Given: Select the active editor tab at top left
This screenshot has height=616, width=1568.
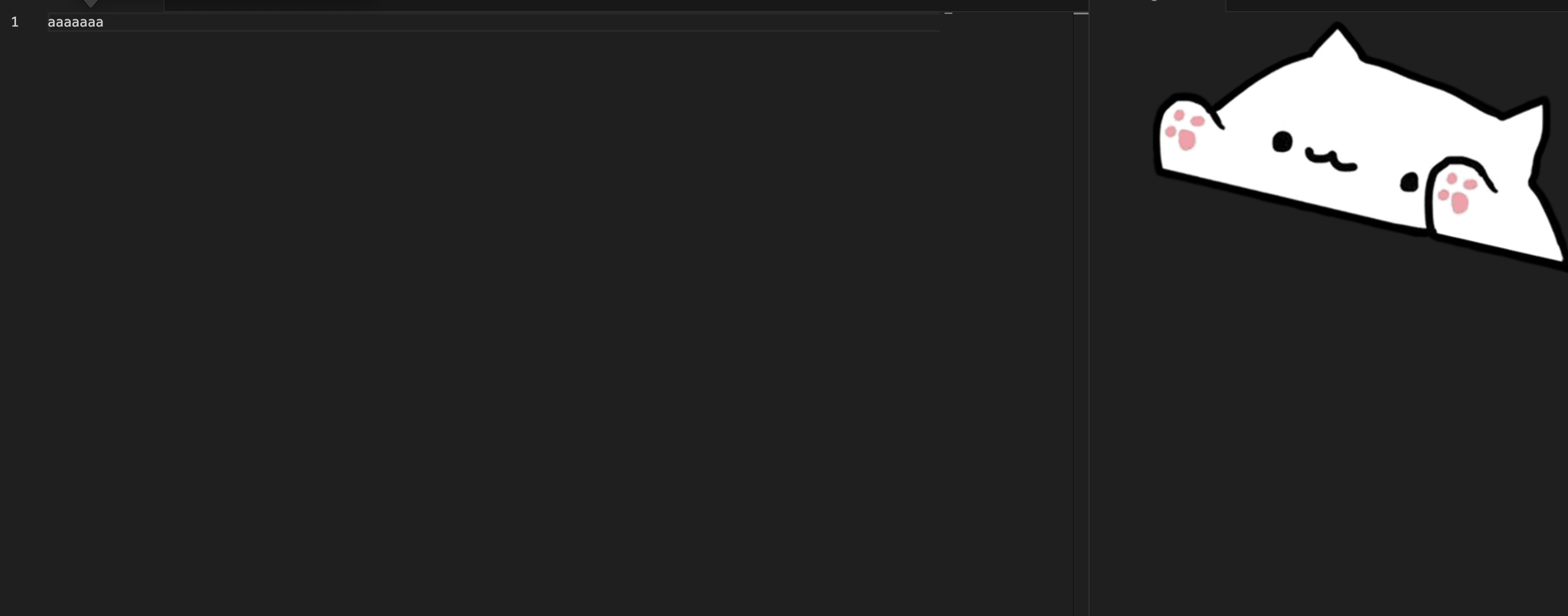Looking at the screenshot, I should tap(81, 5).
